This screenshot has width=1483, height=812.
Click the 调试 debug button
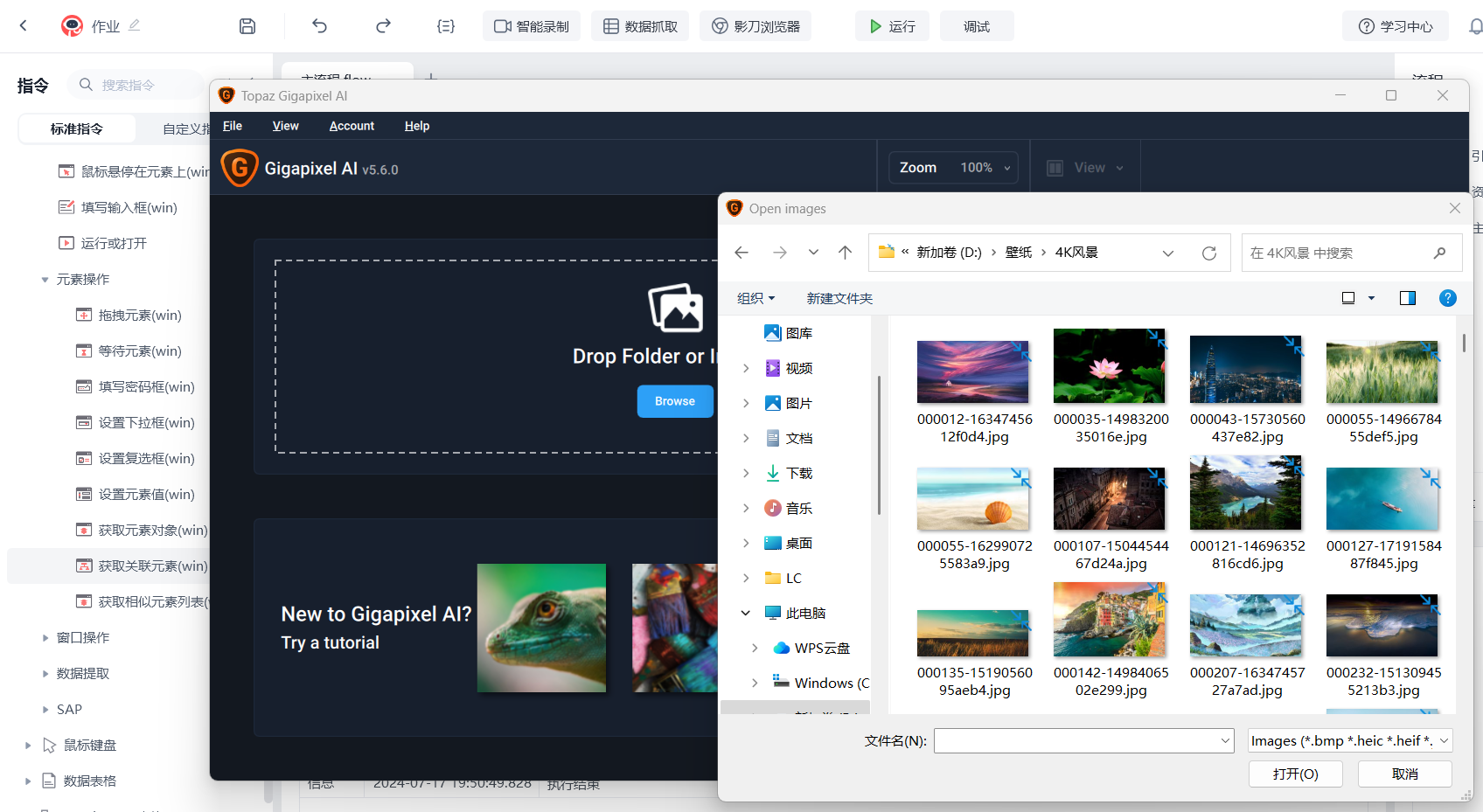(x=977, y=26)
